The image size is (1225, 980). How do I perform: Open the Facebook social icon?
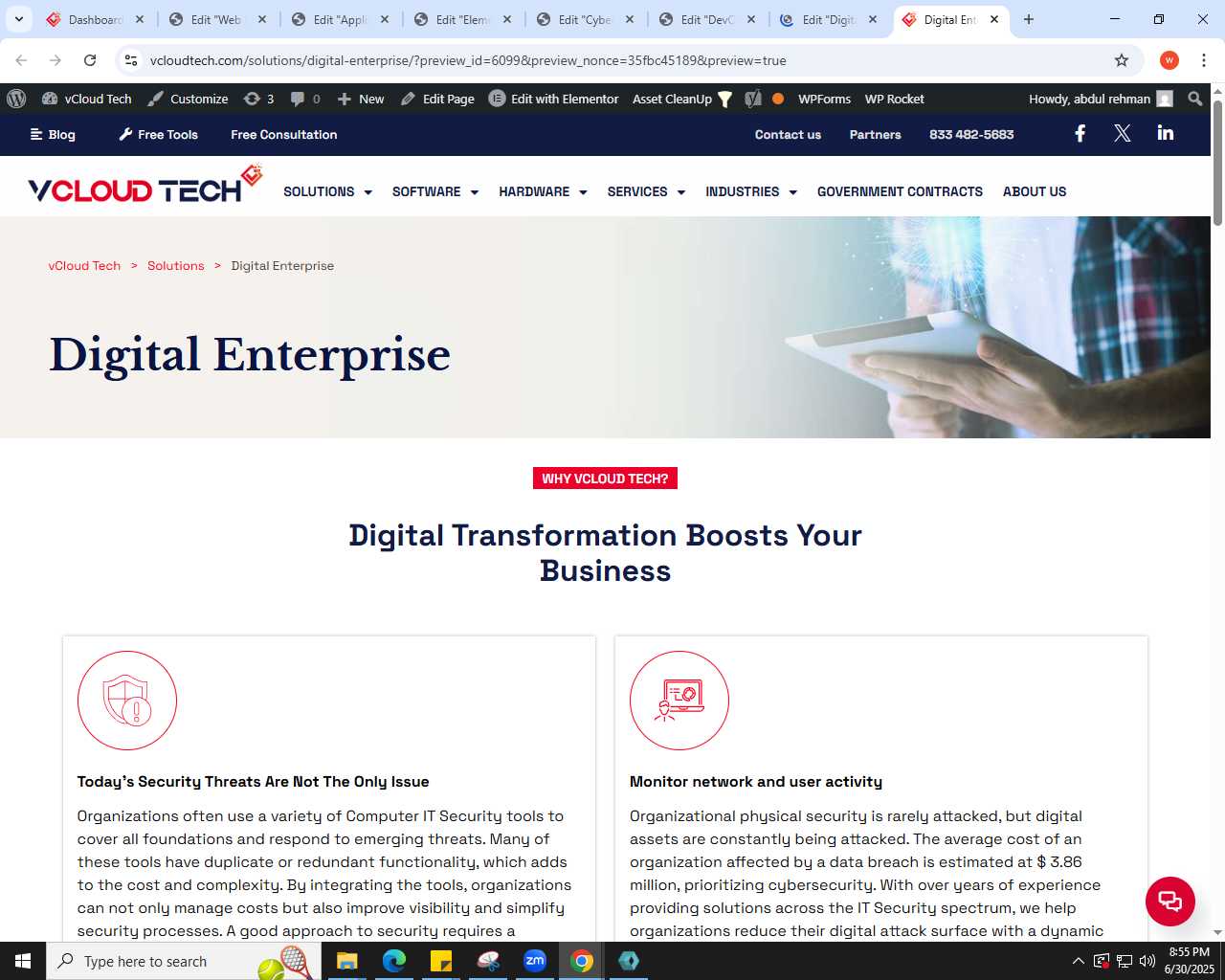(1080, 133)
